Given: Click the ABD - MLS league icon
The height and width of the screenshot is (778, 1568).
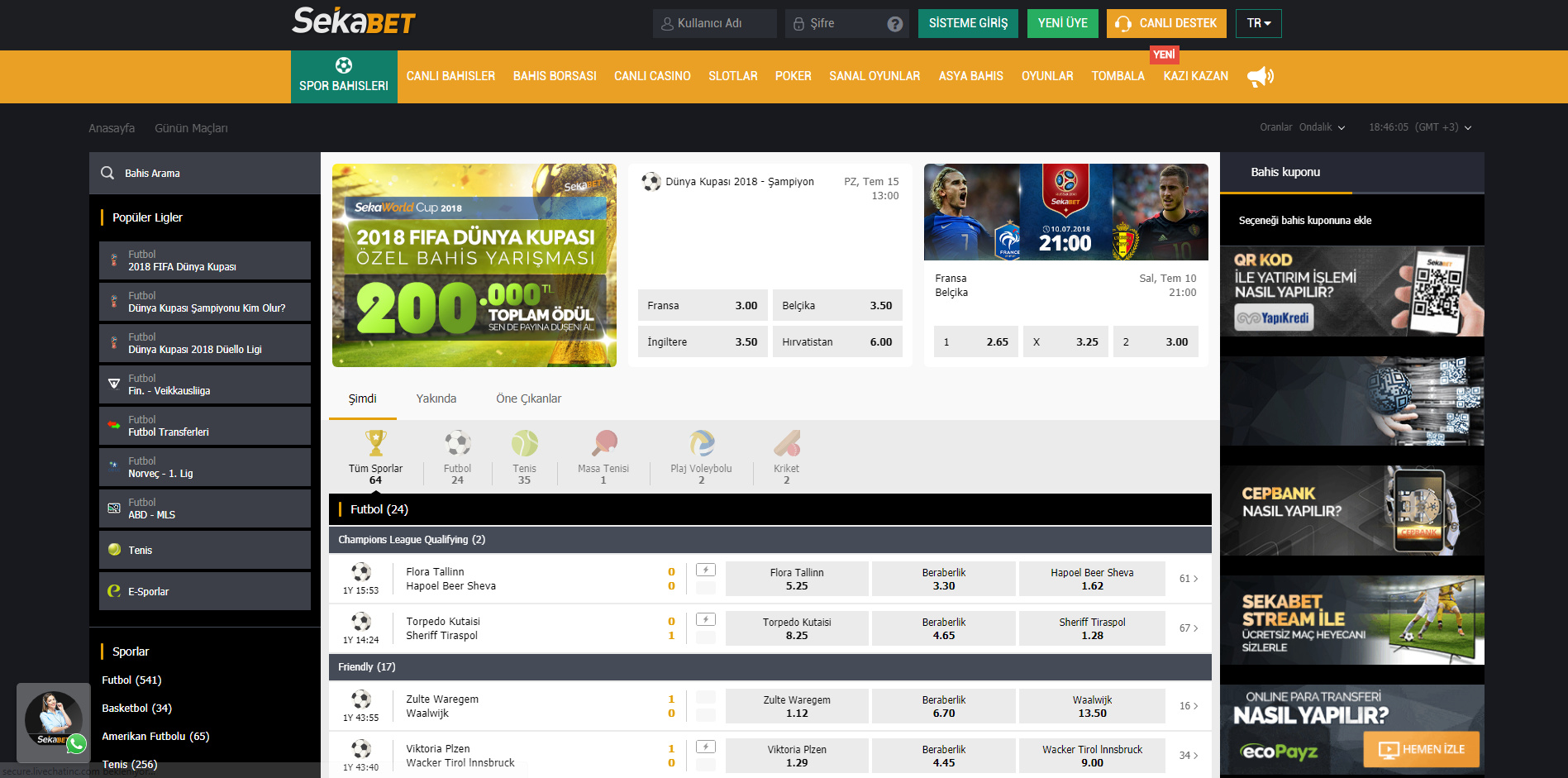Looking at the screenshot, I should coord(114,508).
